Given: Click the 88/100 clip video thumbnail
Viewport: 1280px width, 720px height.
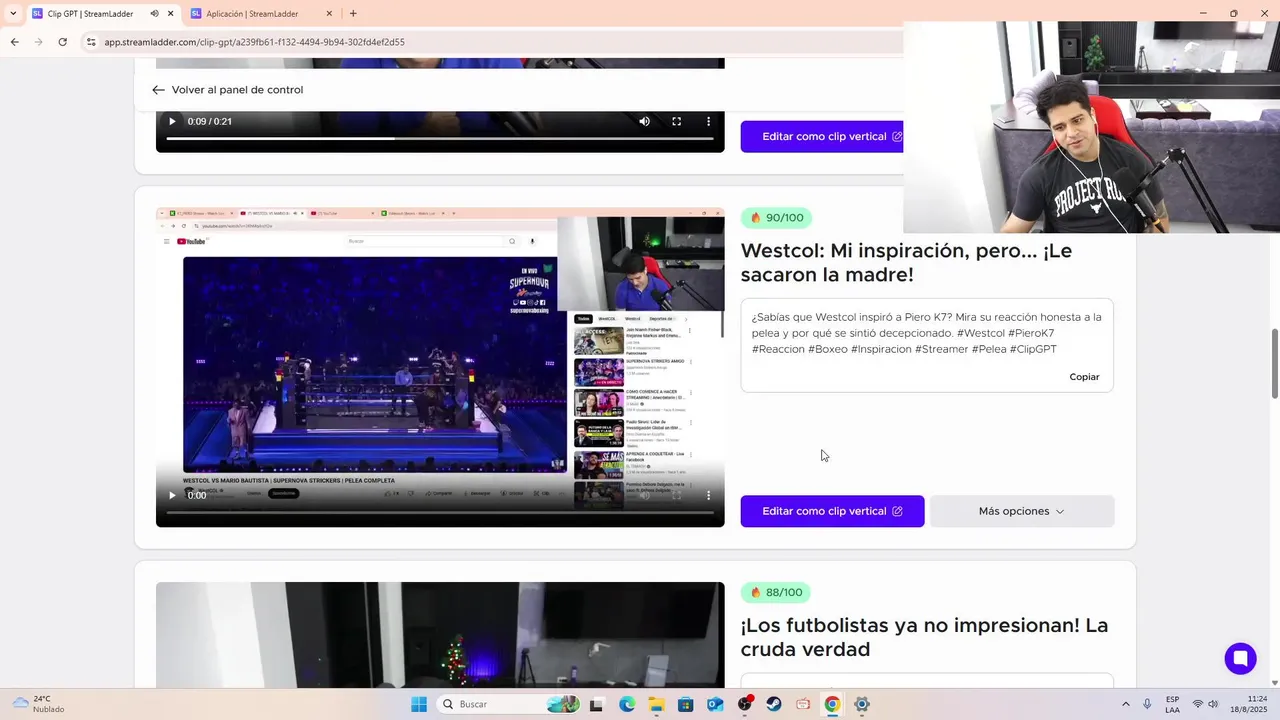Looking at the screenshot, I should point(440,634).
